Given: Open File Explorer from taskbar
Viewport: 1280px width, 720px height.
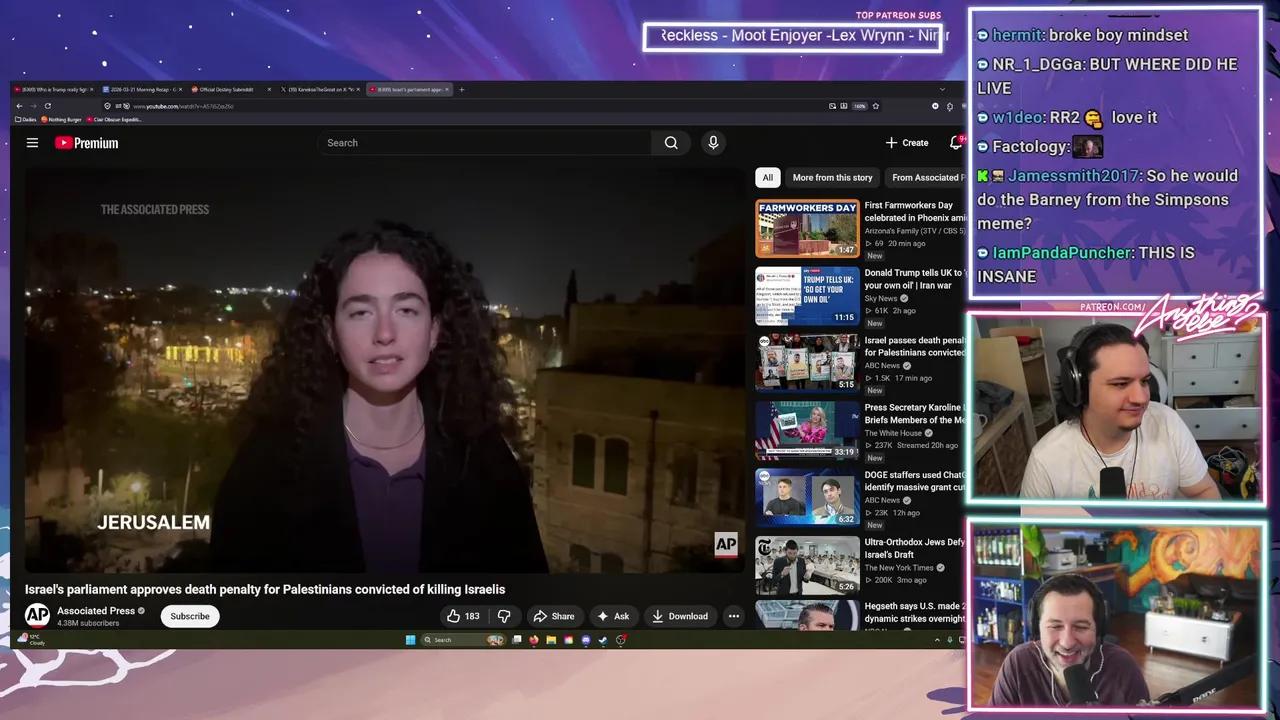Looking at the screenshot, I should click(x=550, y=640).
